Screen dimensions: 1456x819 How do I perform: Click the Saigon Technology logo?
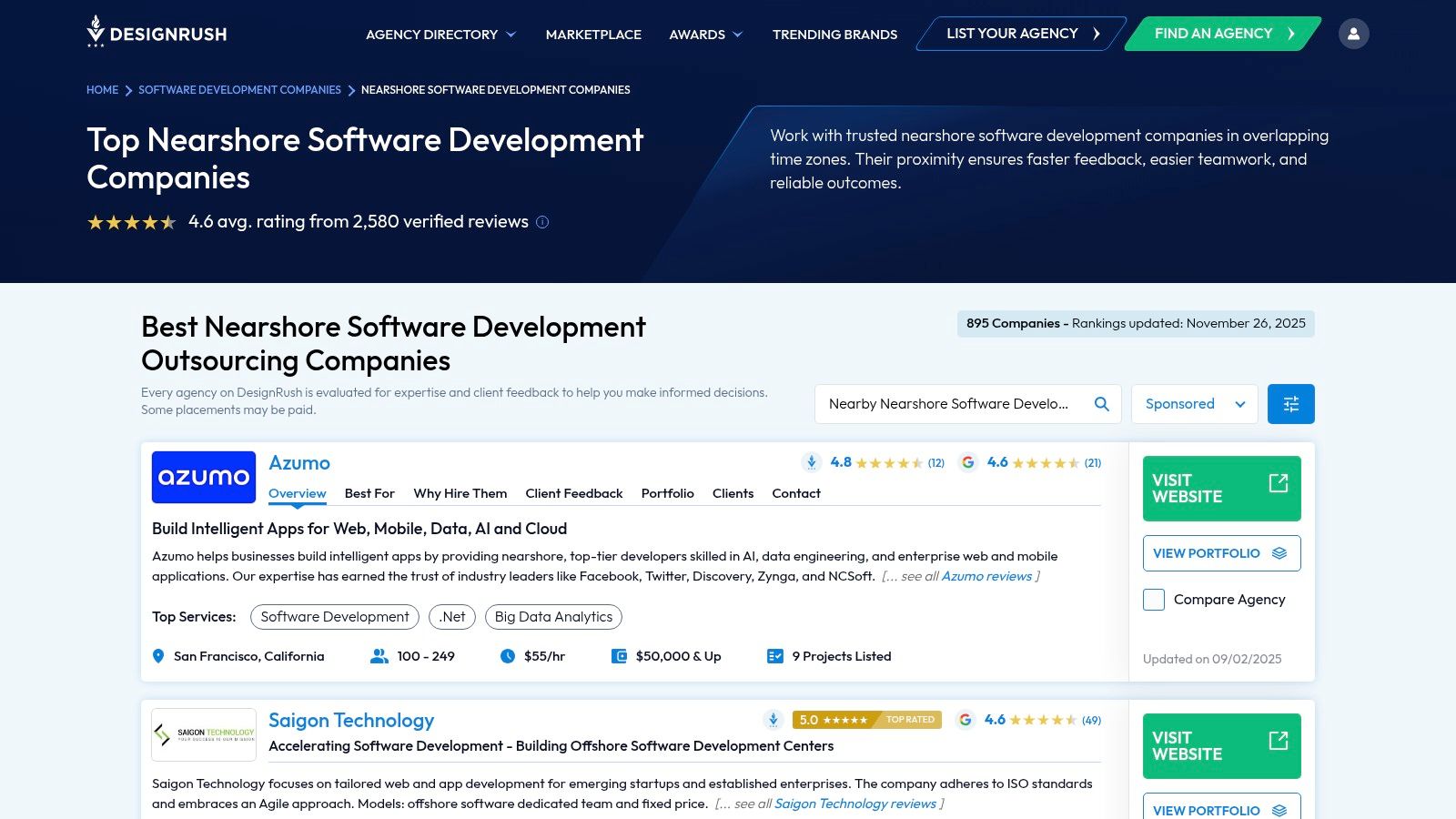(204, 733)
